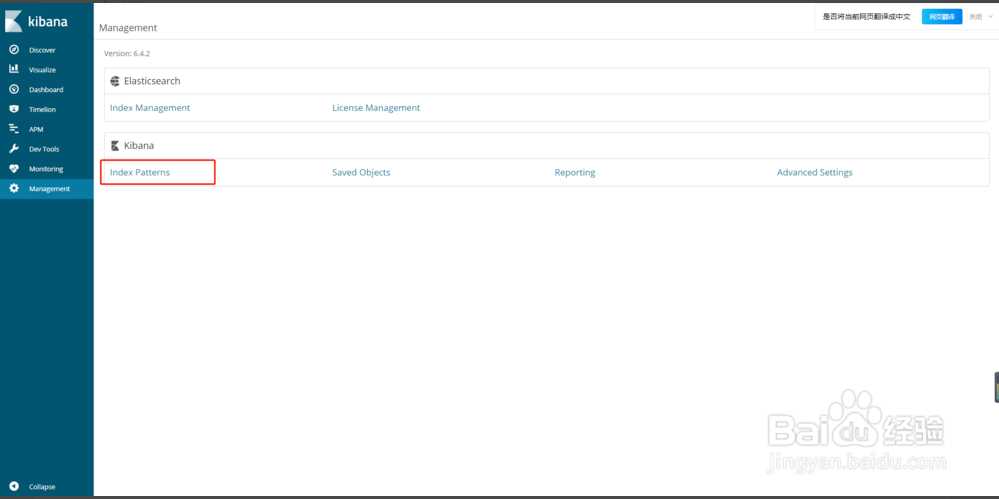Viewport: 999px width, 499px height.
Task: Open Advanced Settings link
Action: pyautogui.click(x=814, y=172)
